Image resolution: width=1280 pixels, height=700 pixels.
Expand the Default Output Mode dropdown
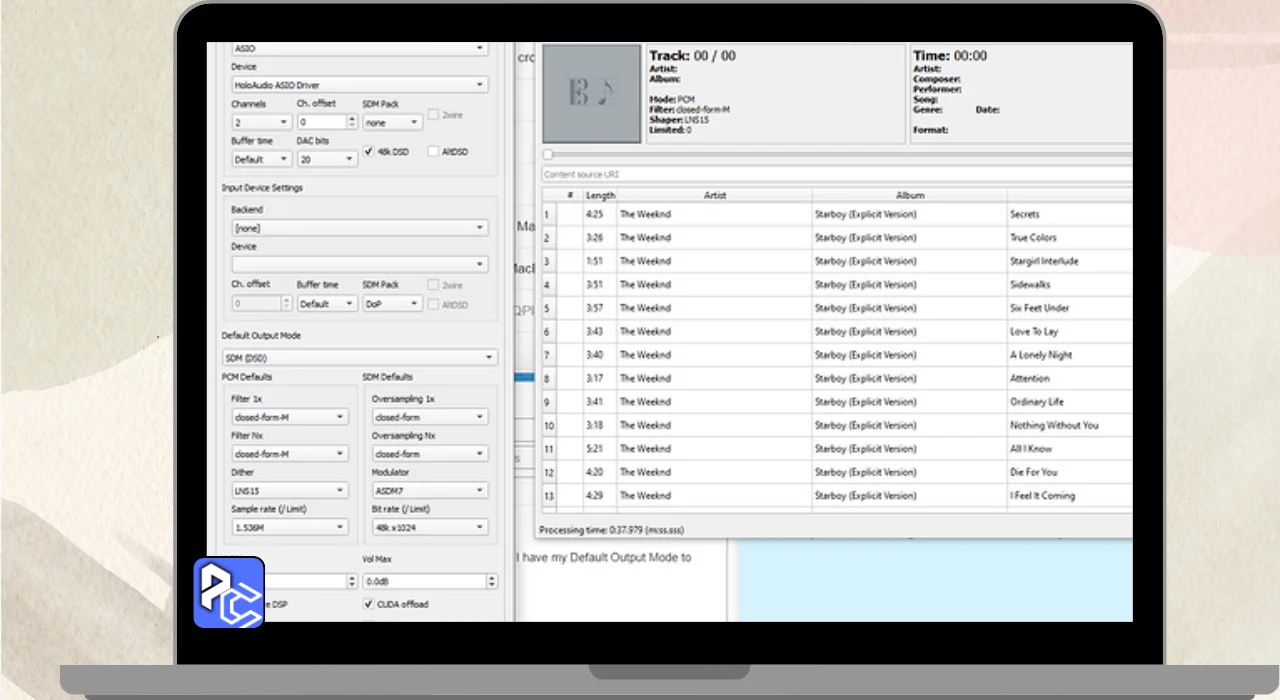click(359, 357)
